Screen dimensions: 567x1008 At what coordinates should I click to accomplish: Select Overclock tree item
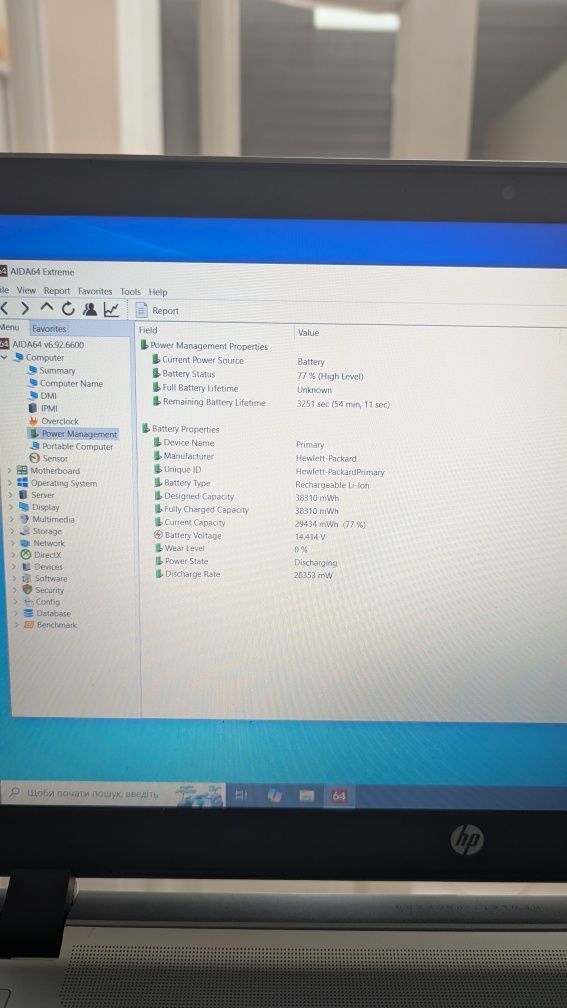(x=54, y=421)
